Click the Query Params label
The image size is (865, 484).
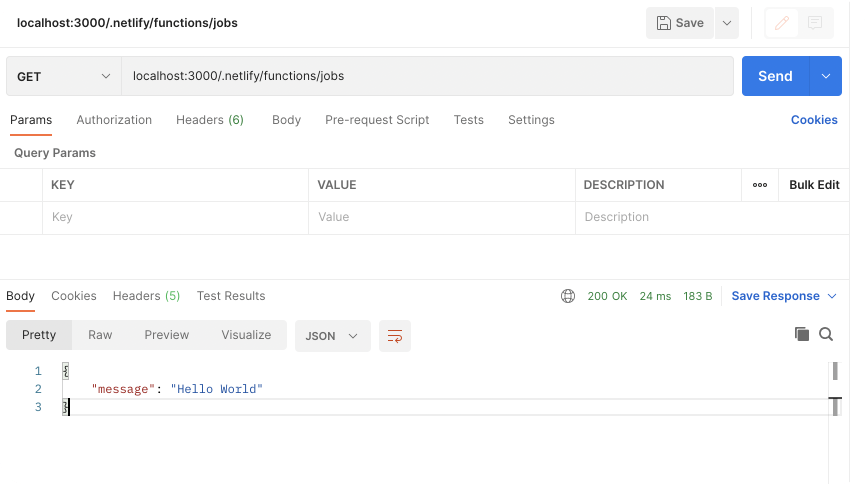(x=55, y=153)
